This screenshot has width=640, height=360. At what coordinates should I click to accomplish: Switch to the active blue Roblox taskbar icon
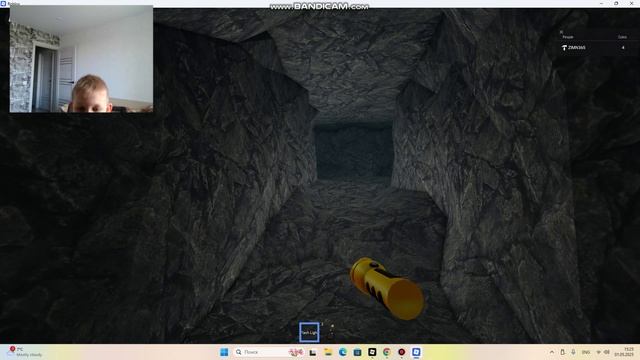(x=416, y=352)
